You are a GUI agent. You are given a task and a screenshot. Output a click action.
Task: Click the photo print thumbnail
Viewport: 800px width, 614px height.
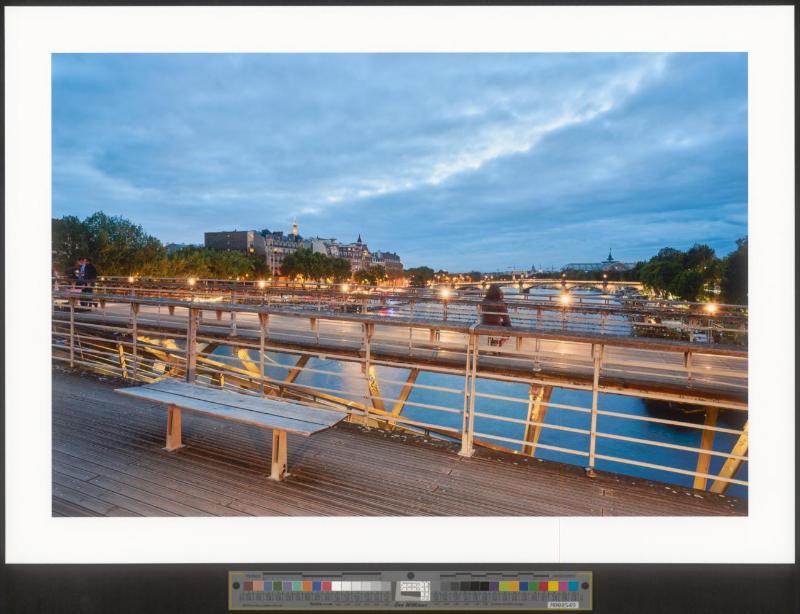click(399, 284)
